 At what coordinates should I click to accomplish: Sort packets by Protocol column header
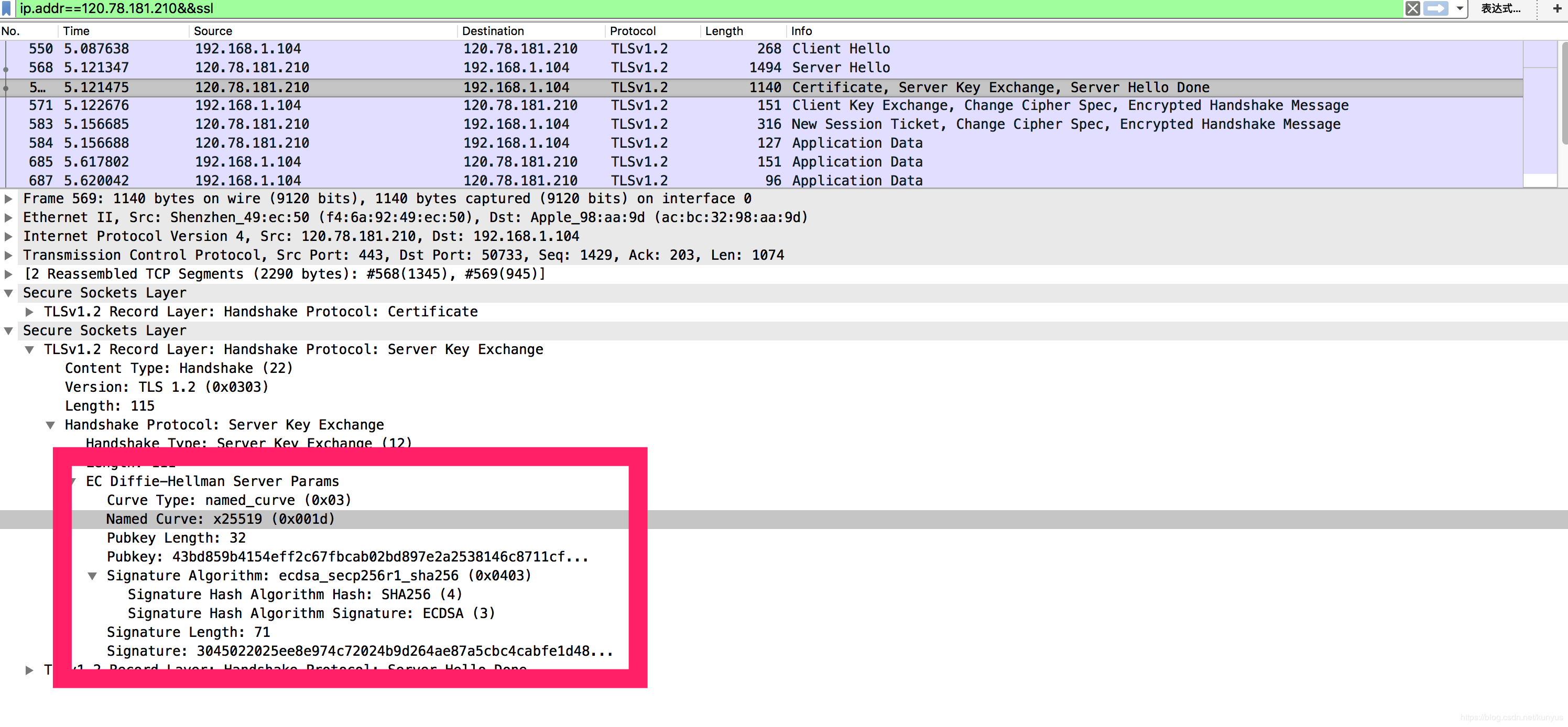[x=633, y=31]
